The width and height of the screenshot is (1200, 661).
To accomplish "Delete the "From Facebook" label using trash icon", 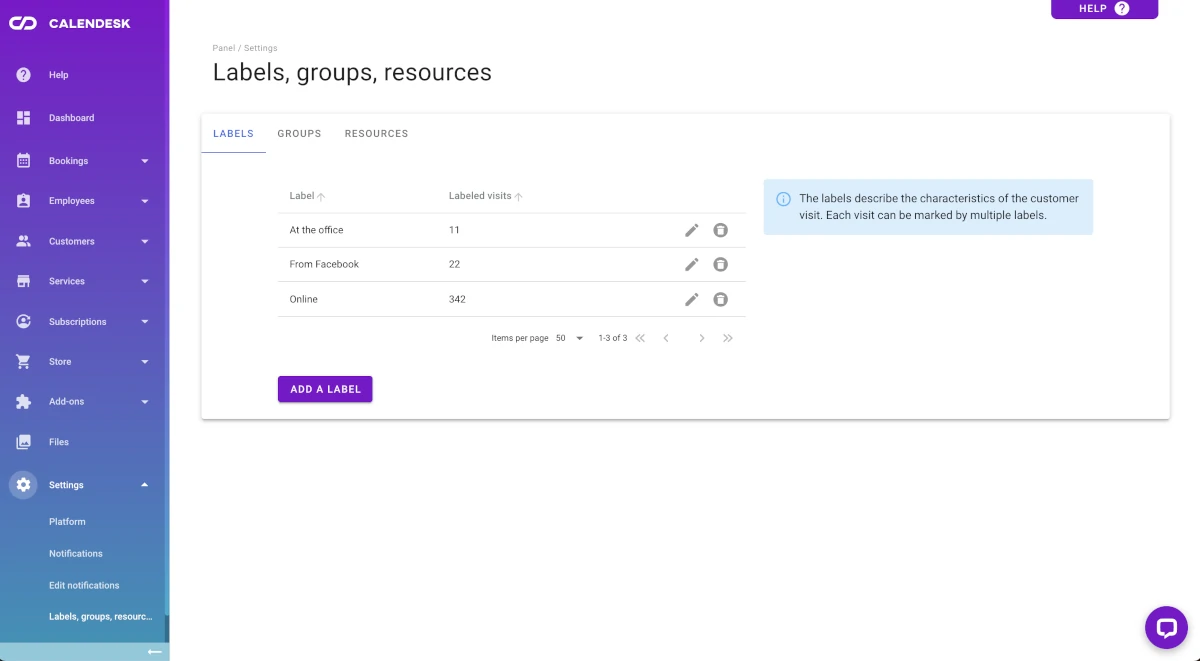I will click(721, 264).
